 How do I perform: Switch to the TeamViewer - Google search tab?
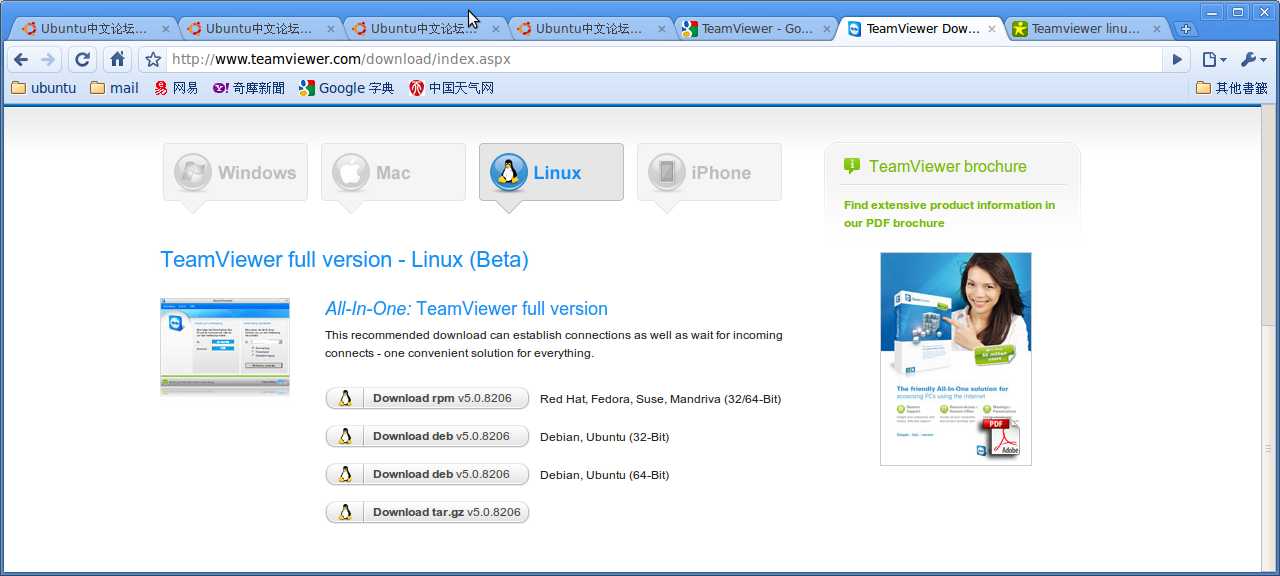(x=755, y=29)
